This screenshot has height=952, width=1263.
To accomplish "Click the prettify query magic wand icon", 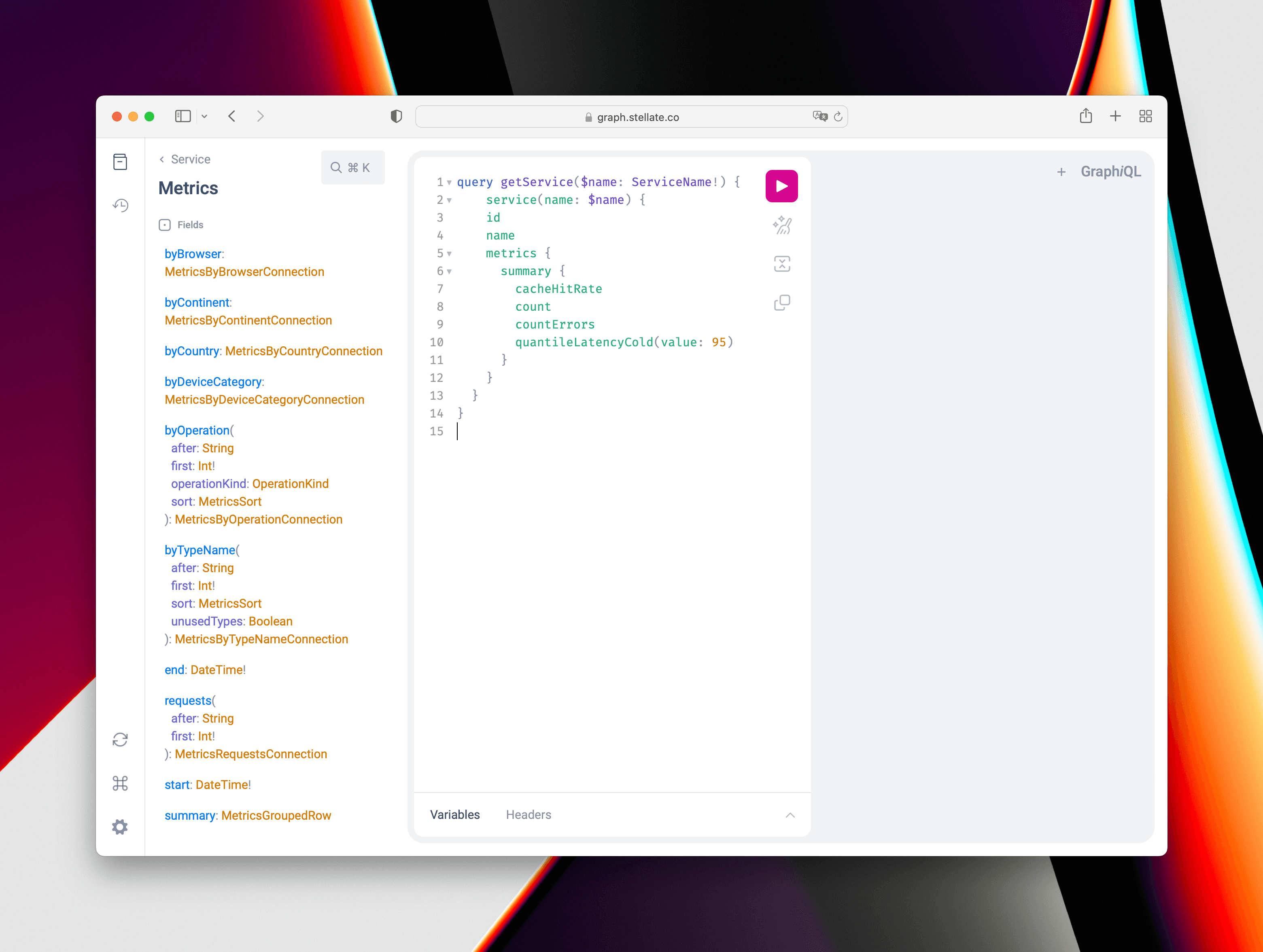I will point(782,225).
